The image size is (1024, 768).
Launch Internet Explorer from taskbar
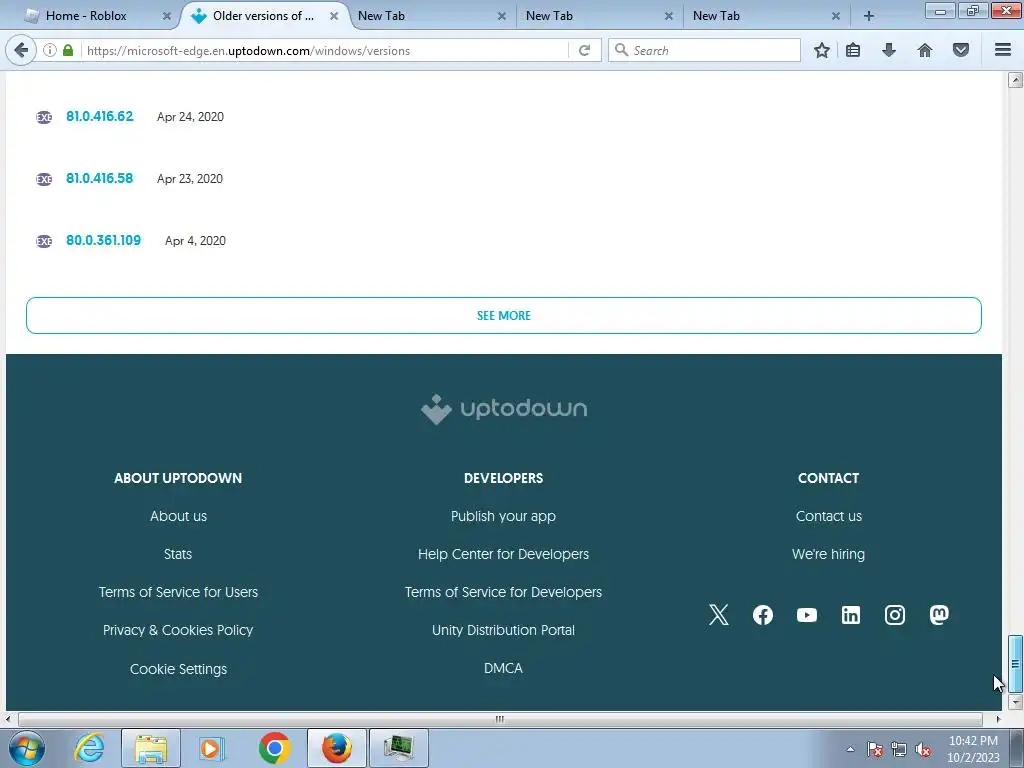point(89,748)
